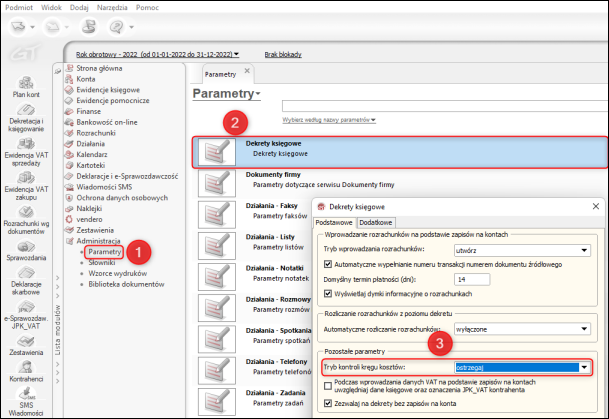Screen dimensions: 609x419
Task: Toggle automatic transaction number filling checkbox
Action: 328,264
